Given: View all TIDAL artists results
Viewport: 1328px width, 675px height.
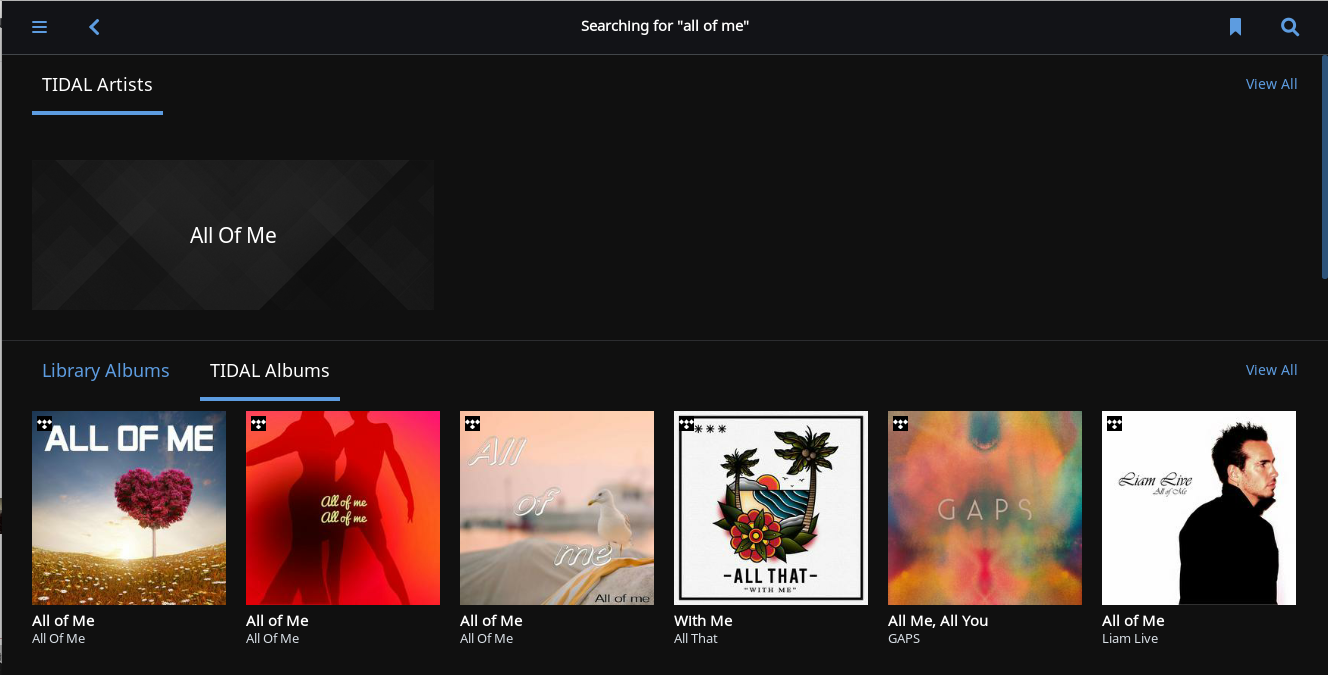Looking at the screenshot, I should [x=1271, y=84].
